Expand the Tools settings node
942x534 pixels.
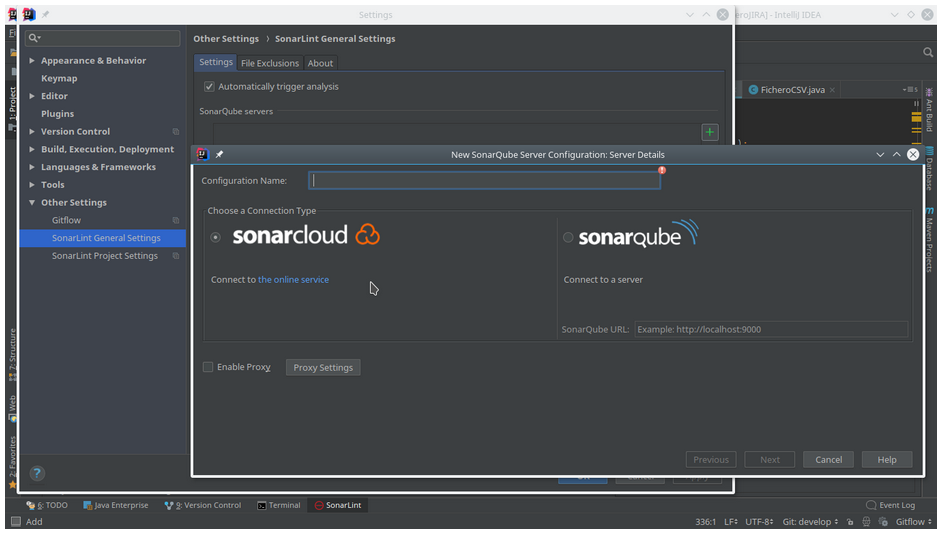(32, 185)
